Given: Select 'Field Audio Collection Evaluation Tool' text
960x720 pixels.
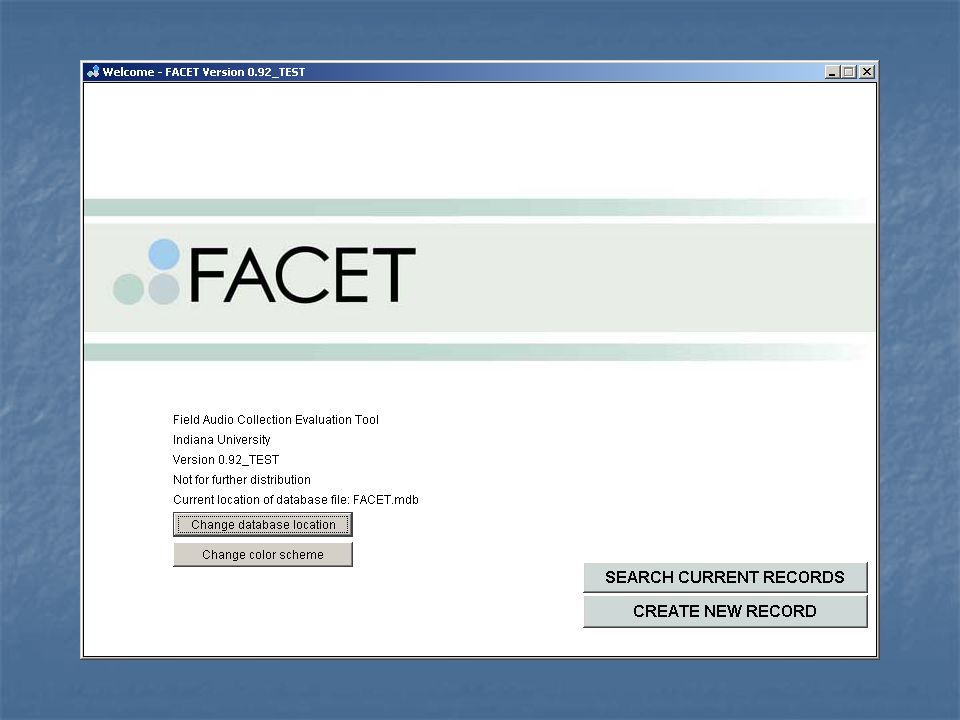Looking at the screenshot, I should click(x=276, y=420).
